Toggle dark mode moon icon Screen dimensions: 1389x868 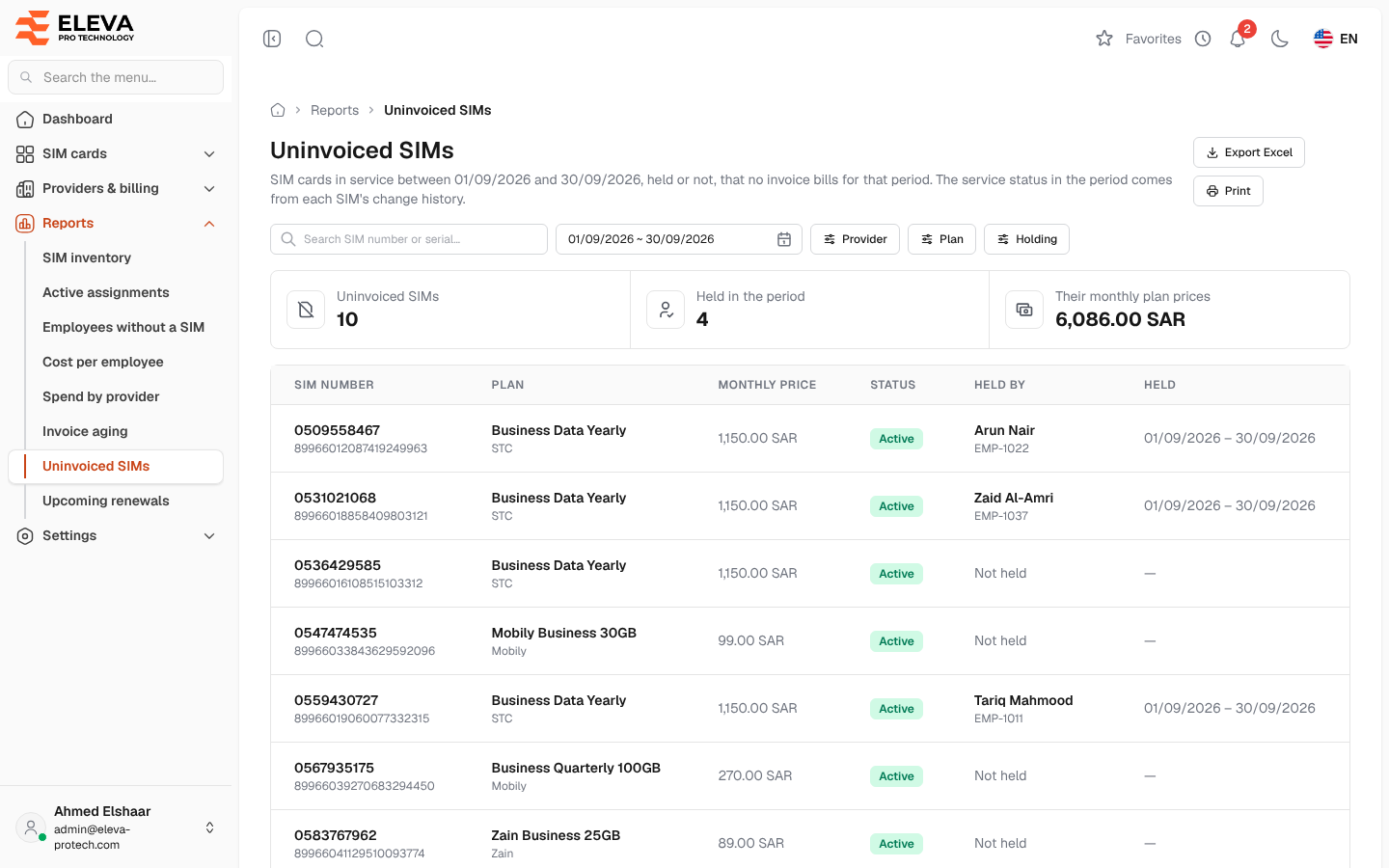tap(1280, 39)
